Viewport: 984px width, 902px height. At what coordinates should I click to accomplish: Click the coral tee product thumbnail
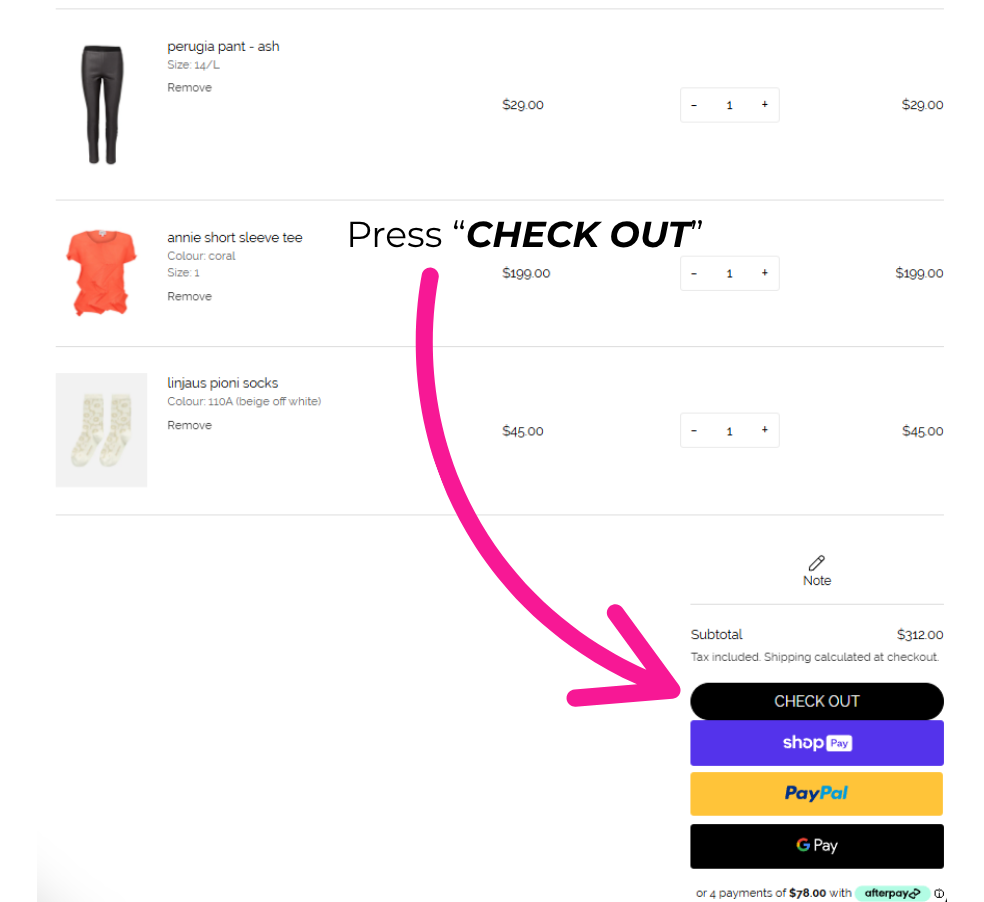[x=100, y=272]
